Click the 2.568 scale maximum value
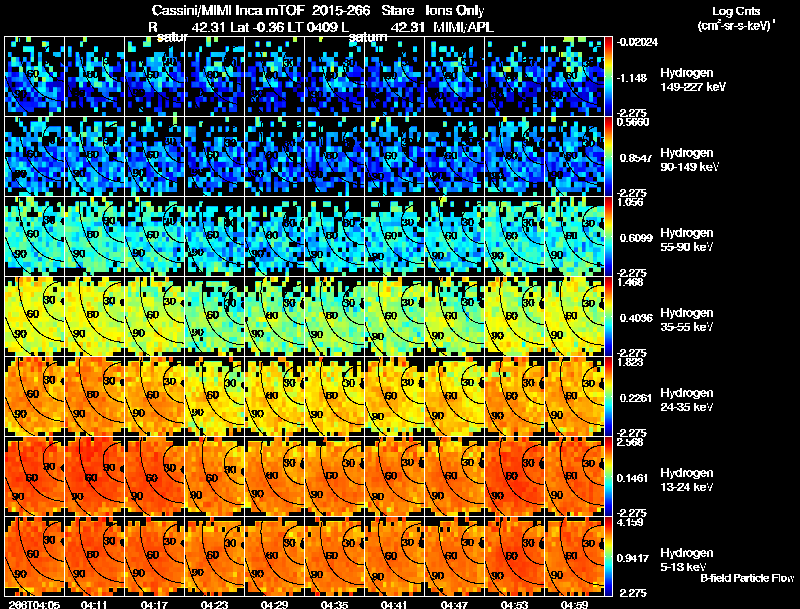The width and height of the screenshot is (800, 609). [630, 442]
